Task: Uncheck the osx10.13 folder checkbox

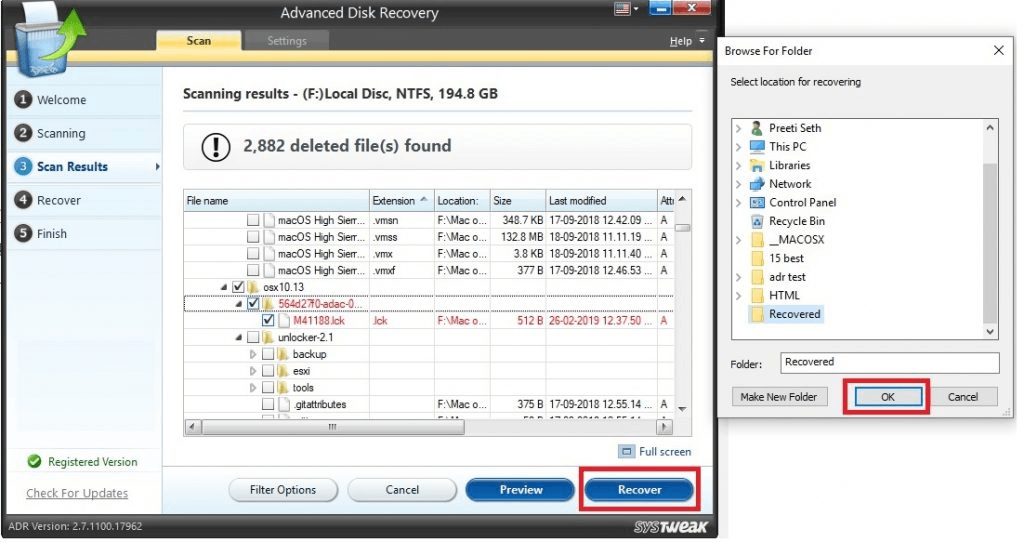Action: click(238, 287)
